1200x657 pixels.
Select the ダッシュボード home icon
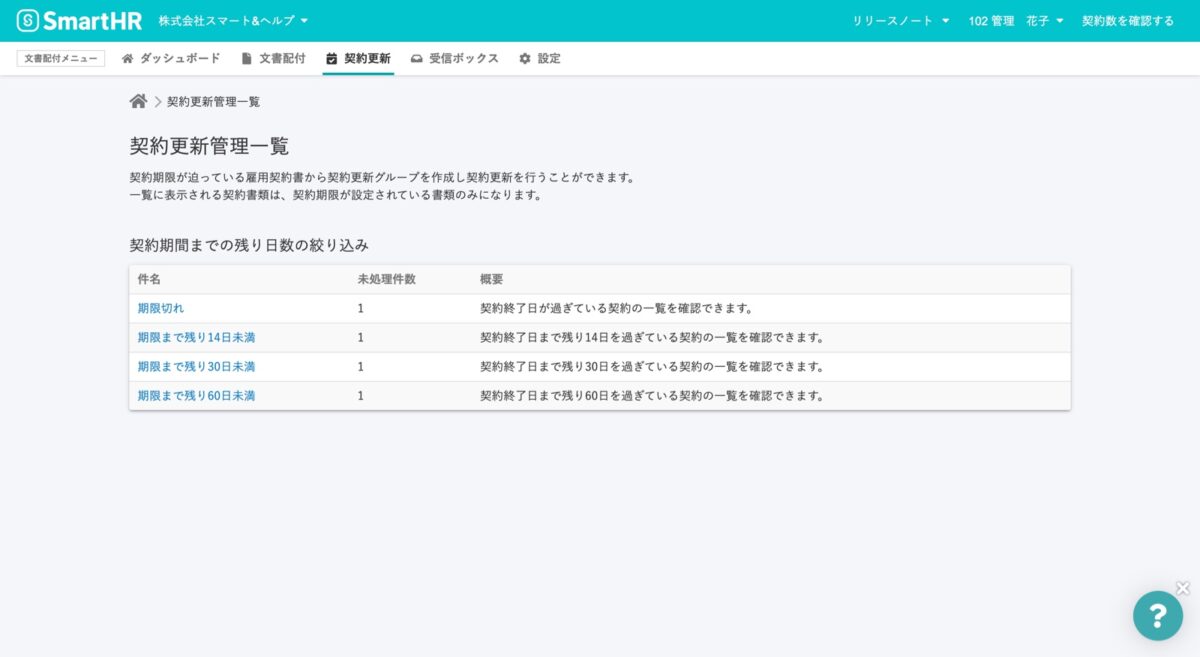[127, 59]
